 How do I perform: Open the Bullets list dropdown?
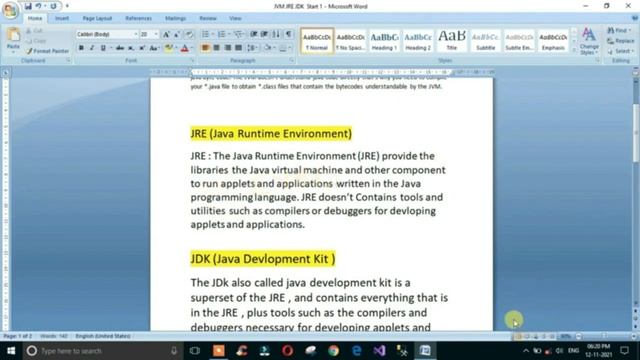click(213, 34)
